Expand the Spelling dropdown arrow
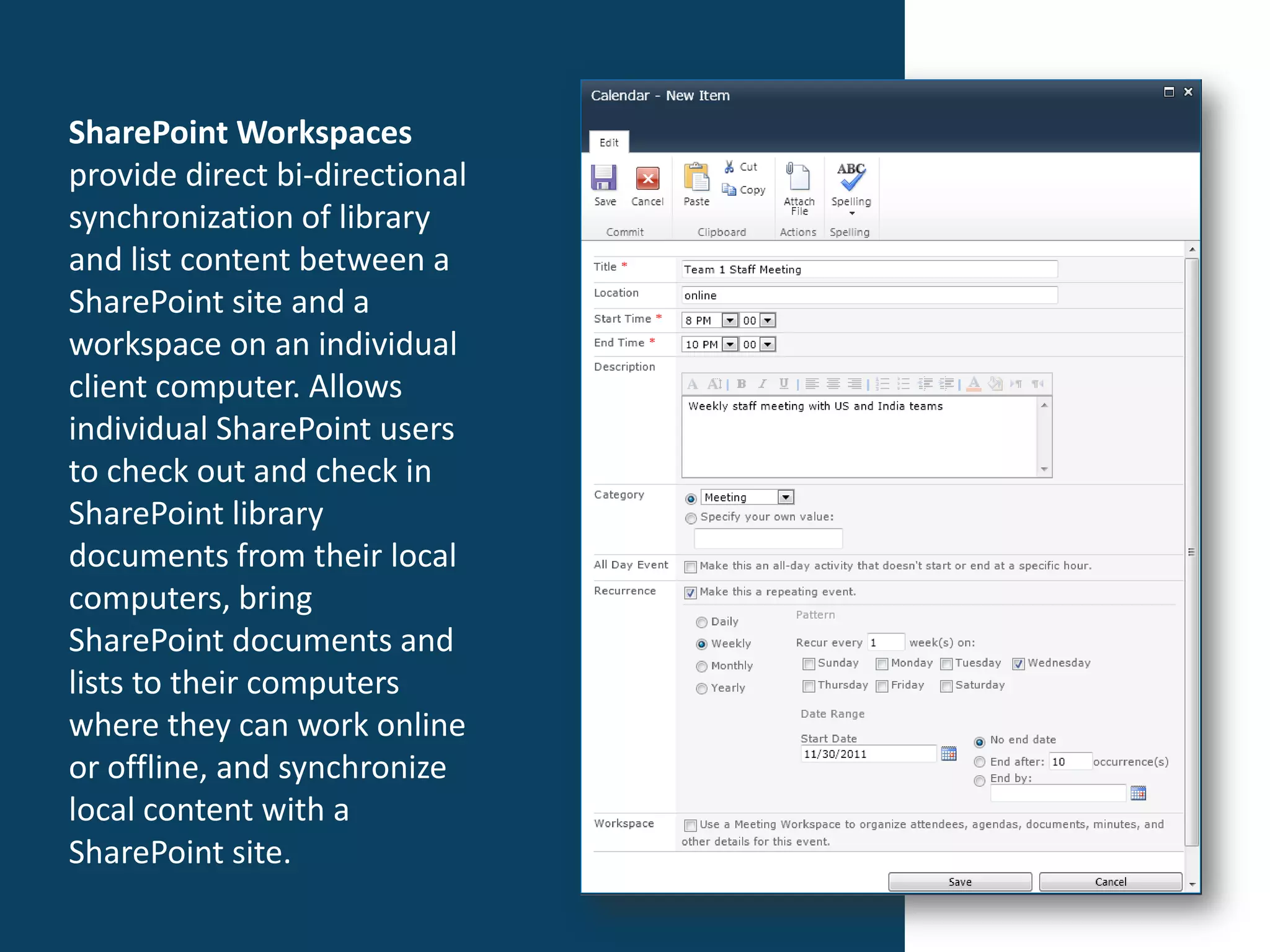The image size is (1270, 952). [851, 213]
